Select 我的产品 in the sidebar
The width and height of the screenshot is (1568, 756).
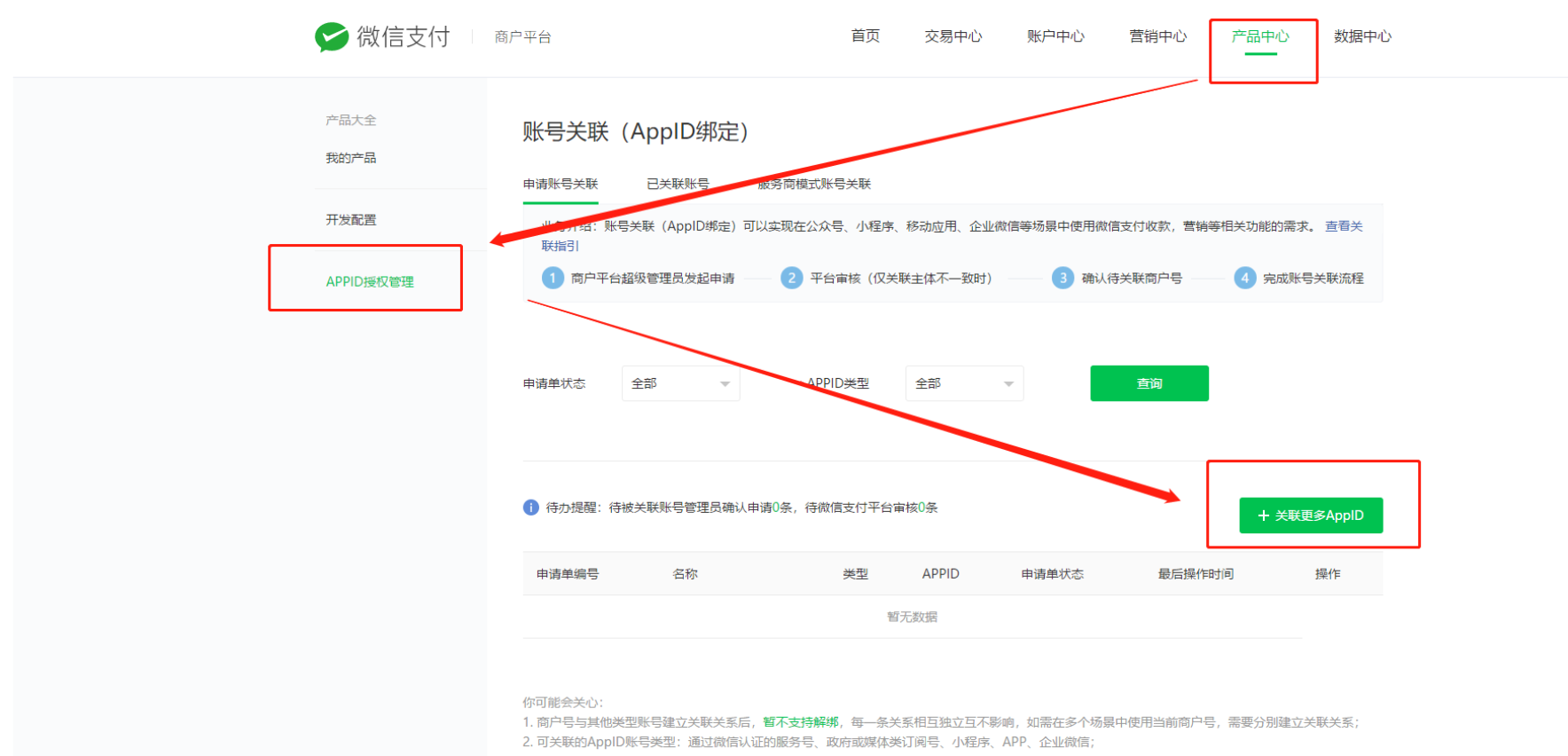(x=350, y=158)
